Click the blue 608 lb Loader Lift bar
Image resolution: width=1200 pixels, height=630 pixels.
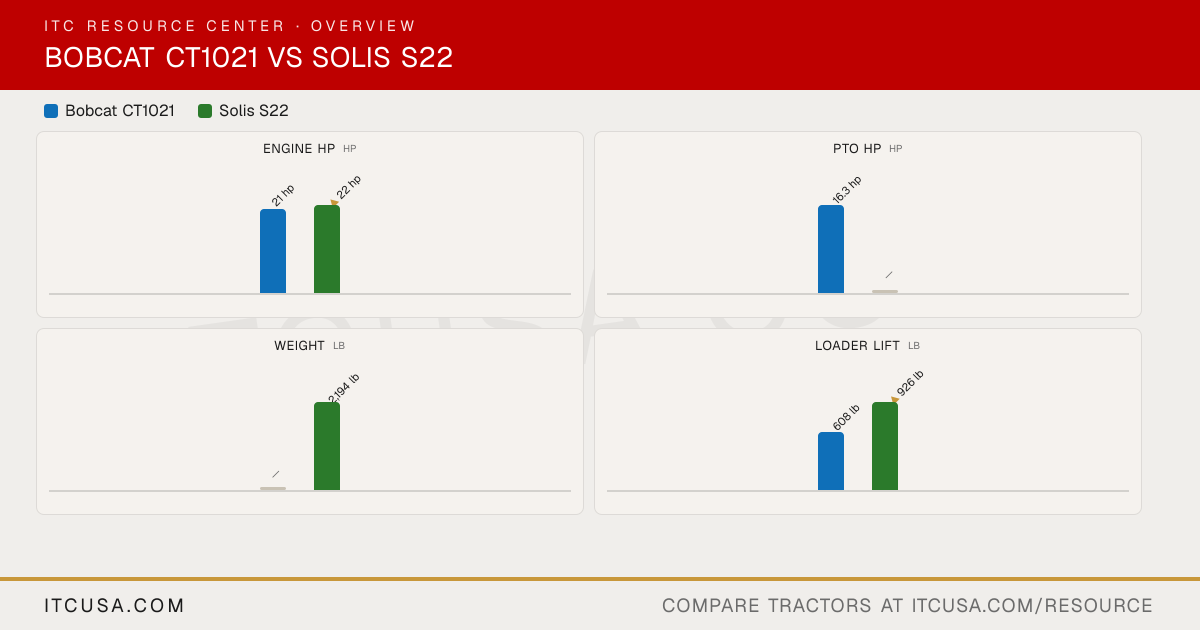pos(831,461)
